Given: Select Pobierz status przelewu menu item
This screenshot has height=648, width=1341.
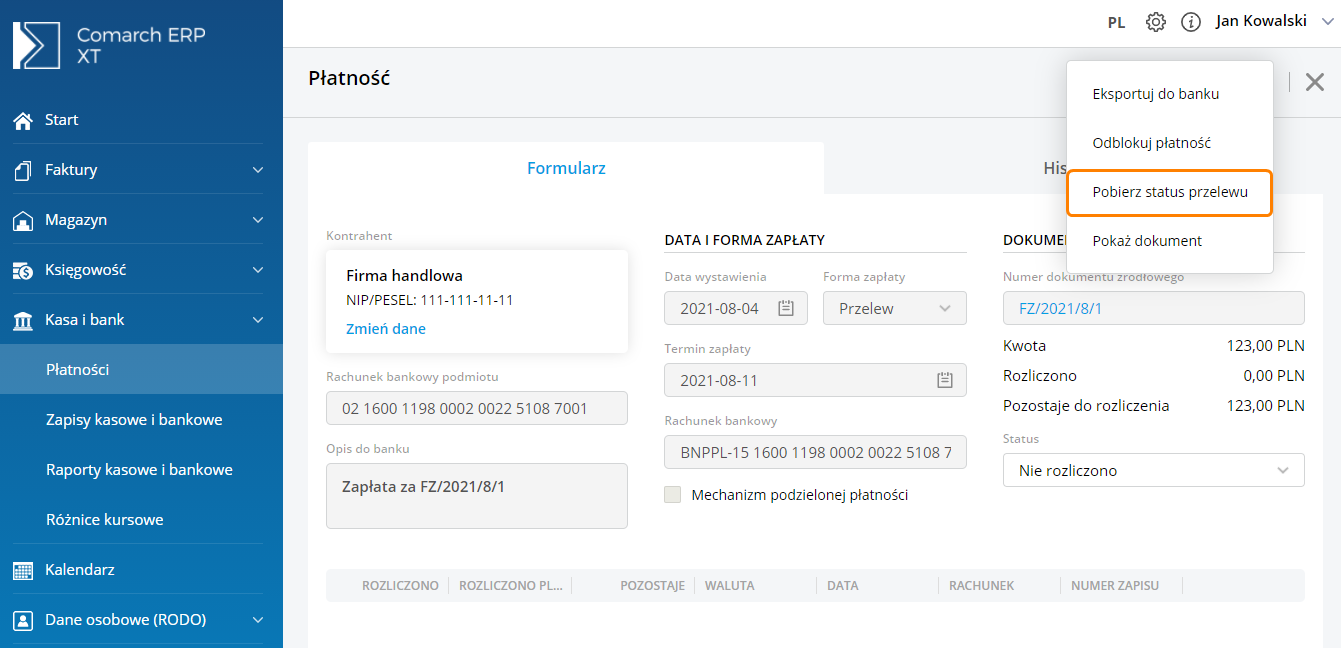Looking at the screenshot, I should (x=1169, y=192).
